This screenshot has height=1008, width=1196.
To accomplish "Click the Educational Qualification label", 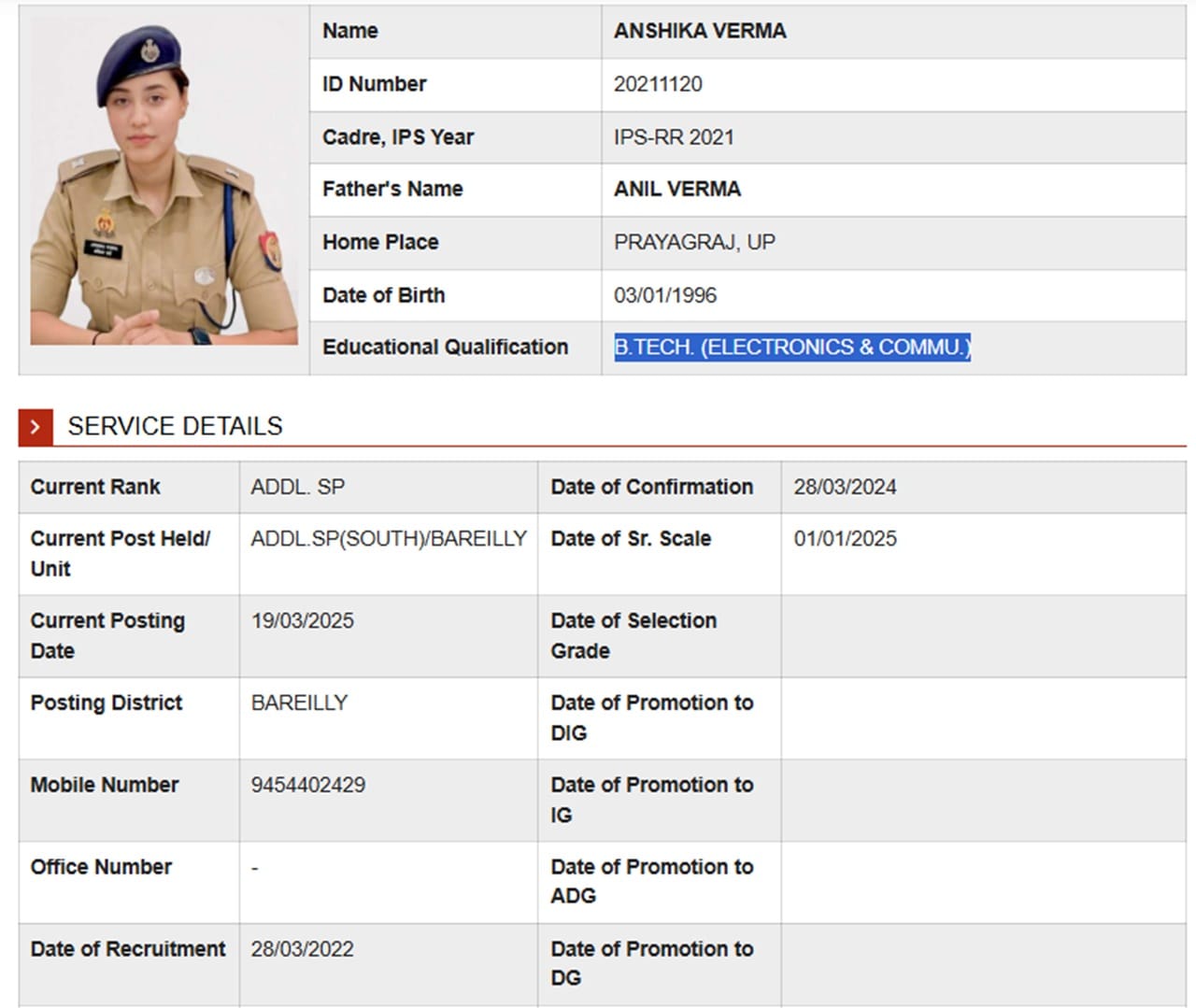I will [445, 348].
